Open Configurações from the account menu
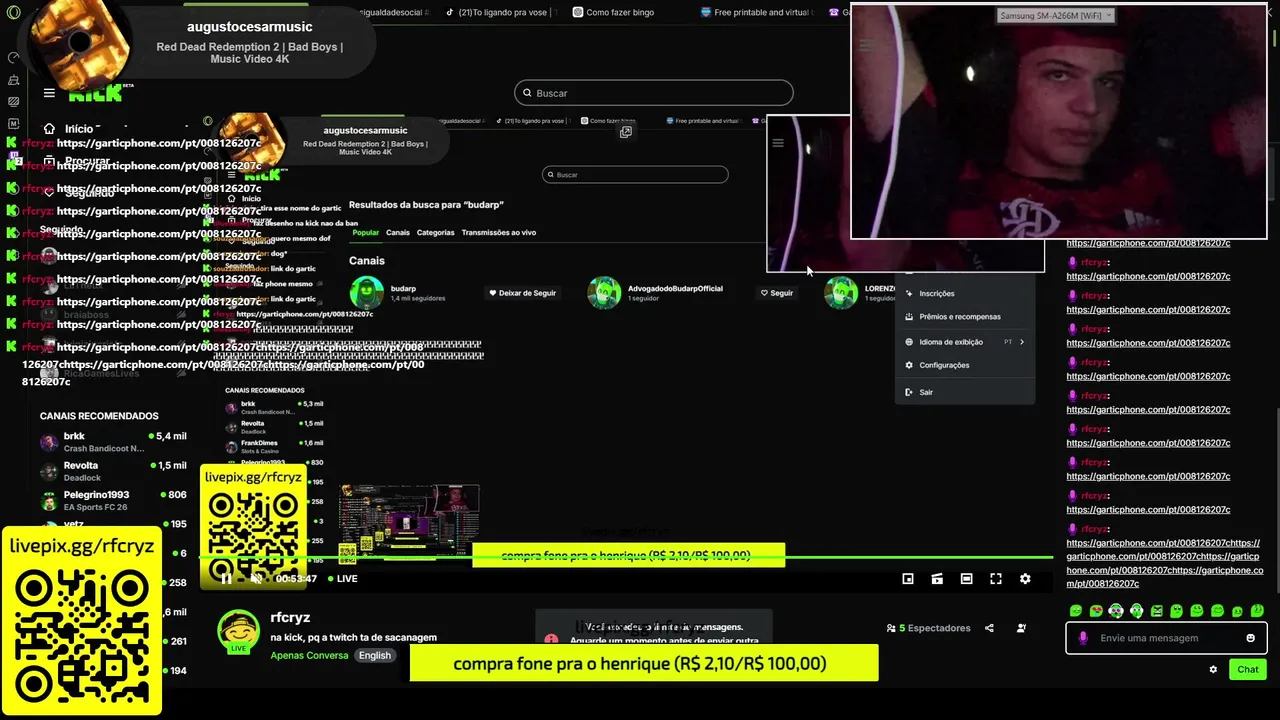This screenshot has width=1280, height=720. tap(943, 365)
